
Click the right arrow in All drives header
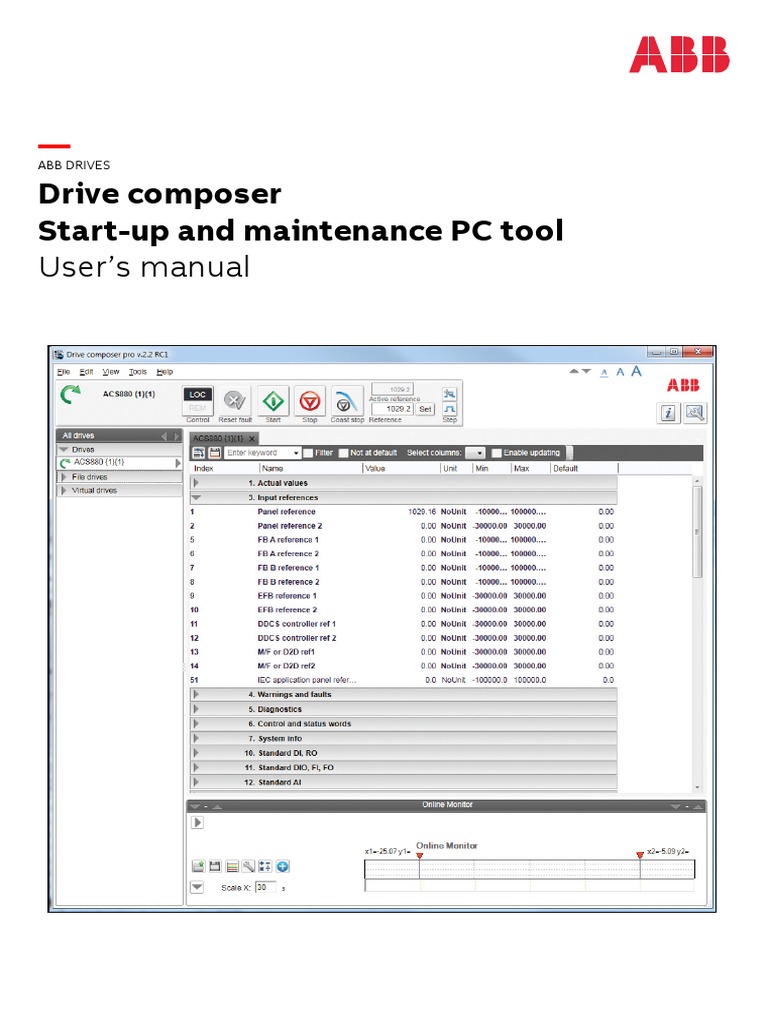pyautogui.click(x=176, y=436)
